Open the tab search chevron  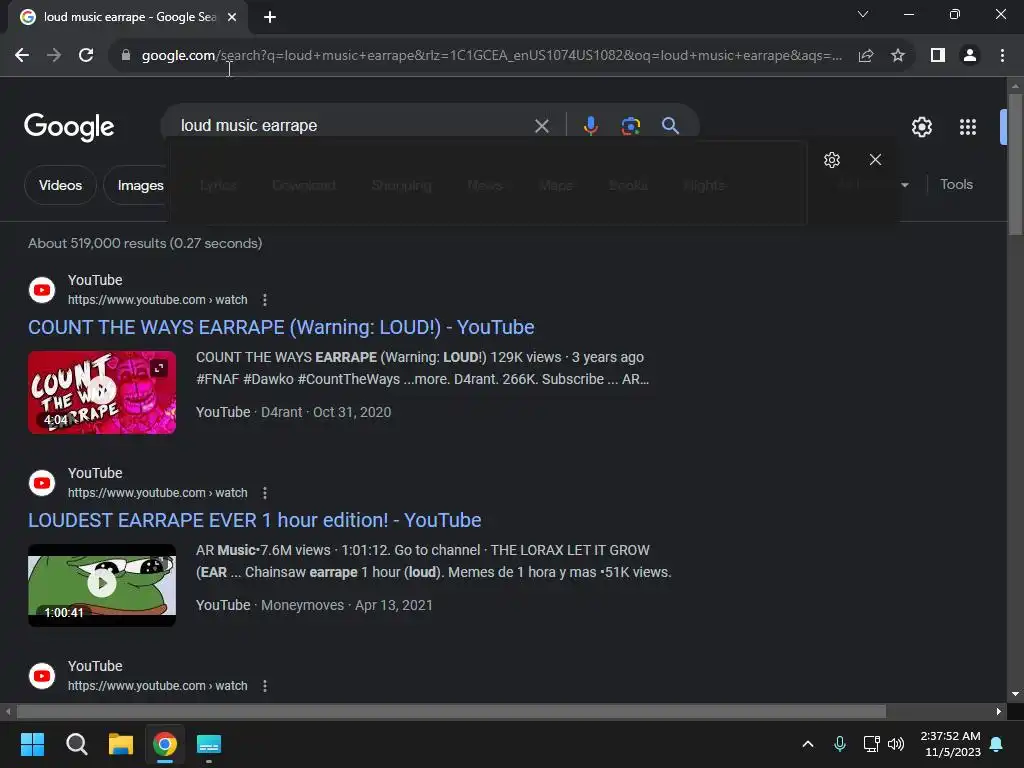click(x=863, y=14)
